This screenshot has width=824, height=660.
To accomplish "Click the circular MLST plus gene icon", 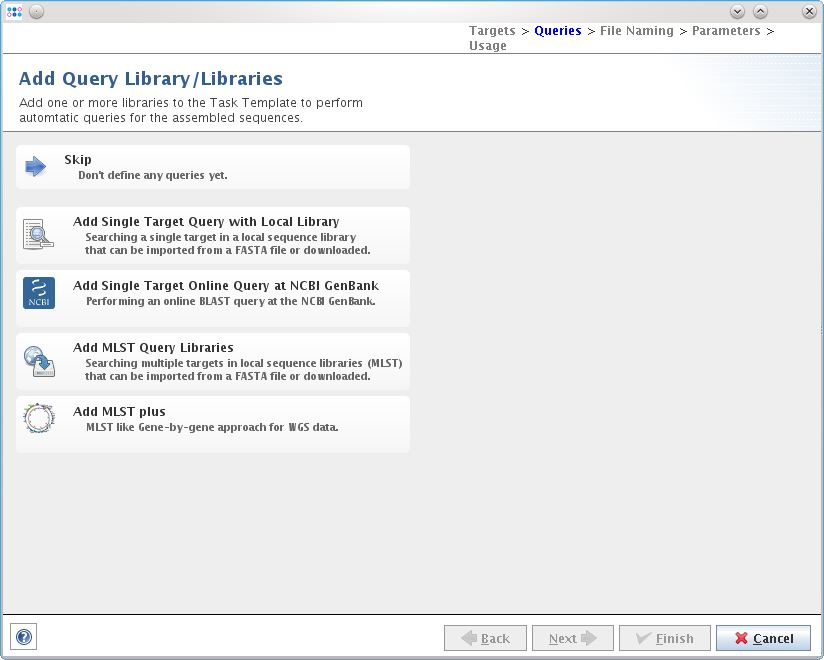I will click(38, 419).
